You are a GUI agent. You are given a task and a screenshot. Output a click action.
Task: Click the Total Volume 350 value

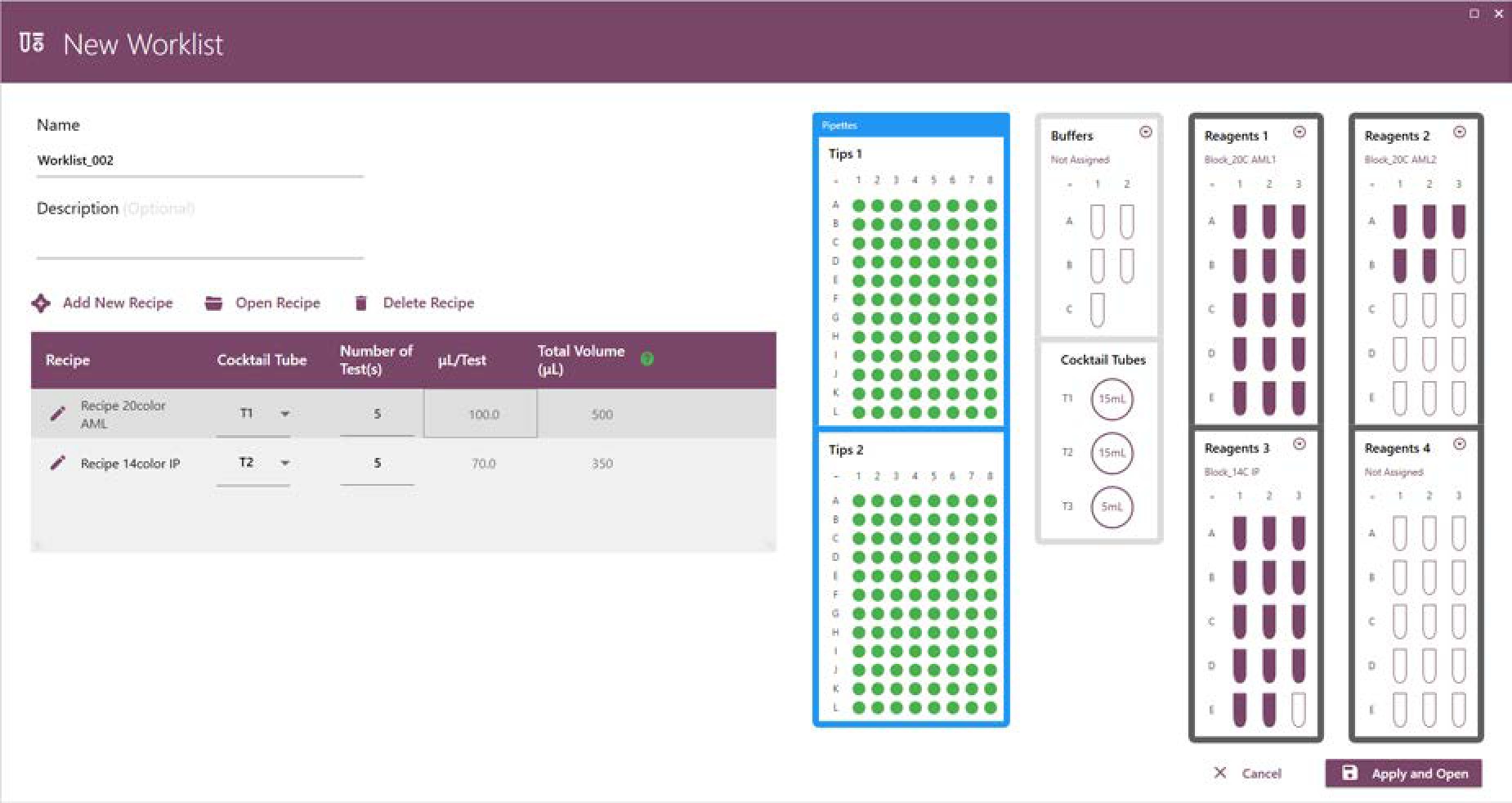(602, 464)
